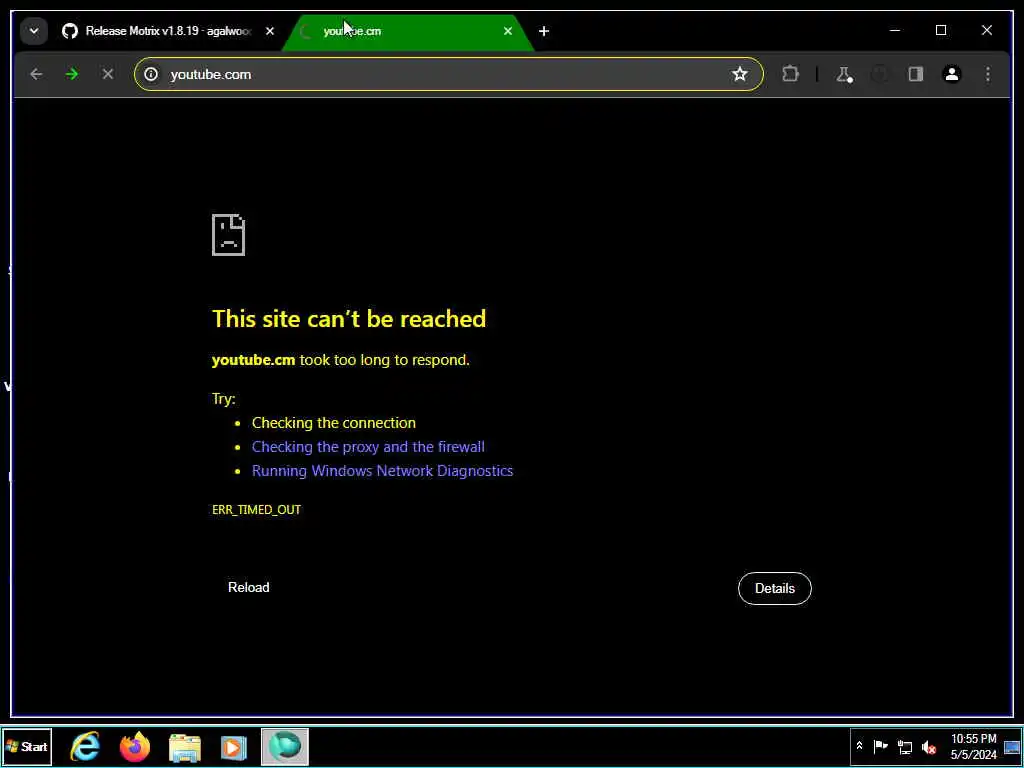
Task: Open File Explorer folder in taskbar
Action: [x=185, y=746]
